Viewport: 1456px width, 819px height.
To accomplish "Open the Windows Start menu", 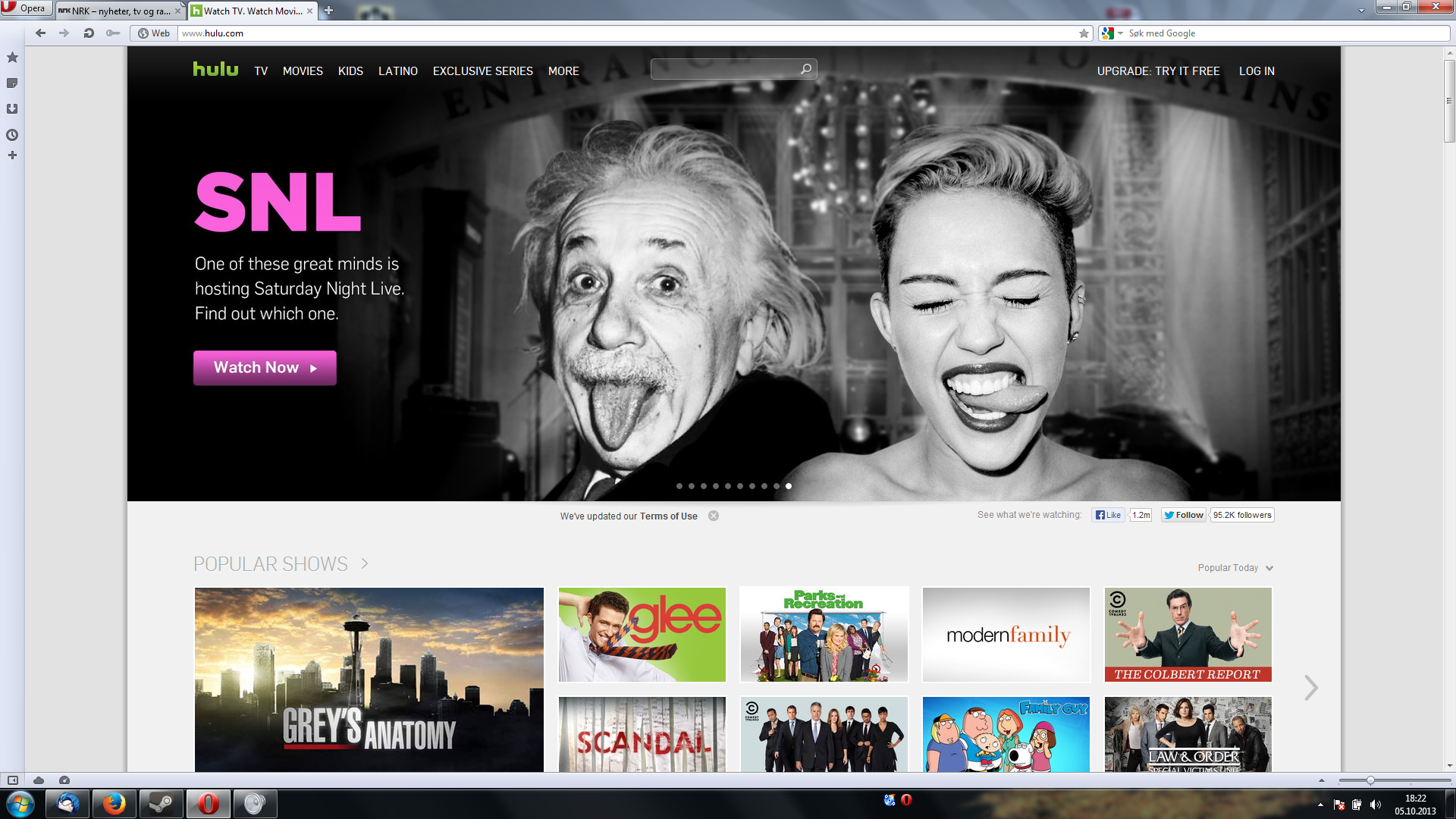I will tap(20, 804).
